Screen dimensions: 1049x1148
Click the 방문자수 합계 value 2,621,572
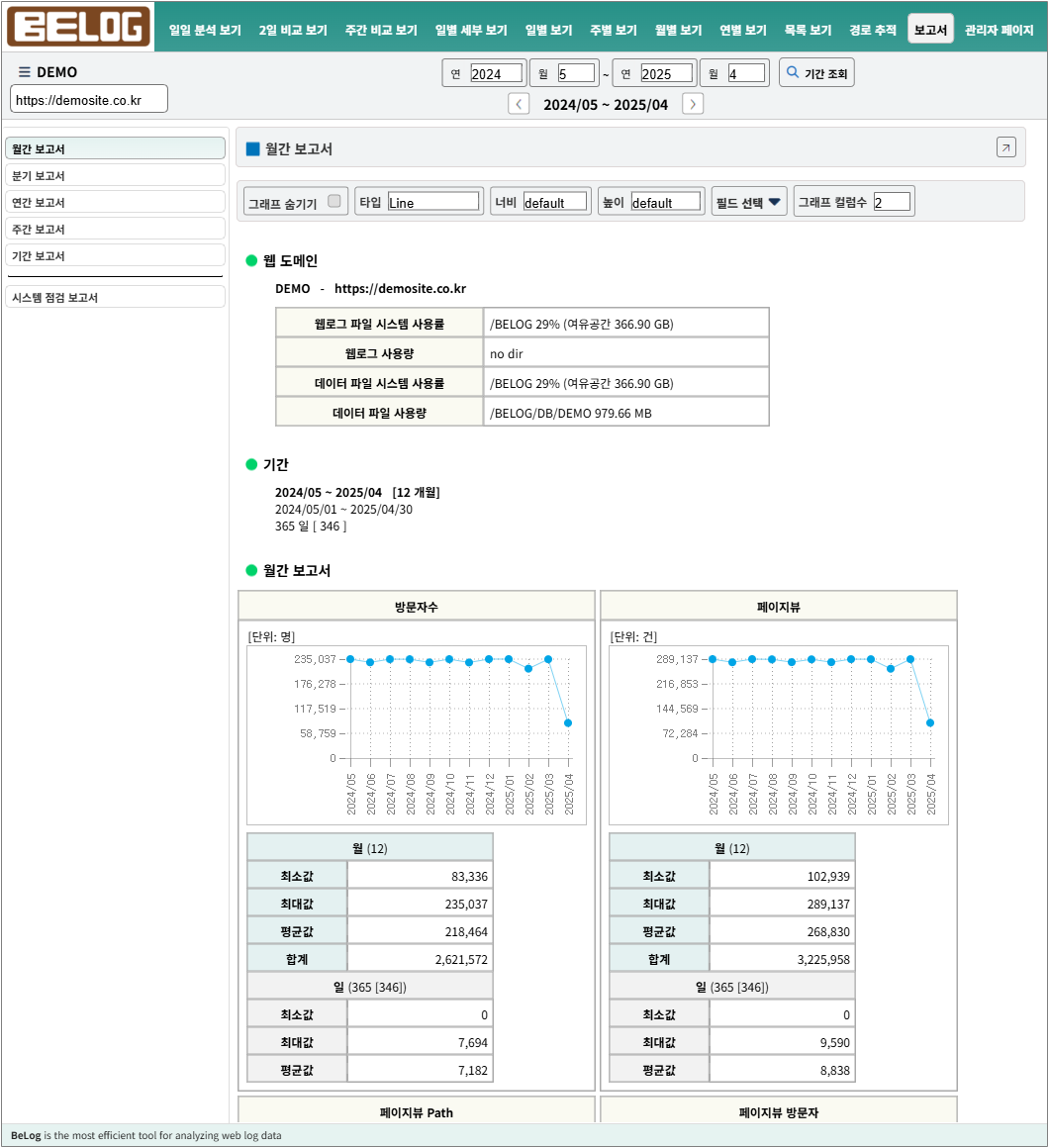[421, 959]
